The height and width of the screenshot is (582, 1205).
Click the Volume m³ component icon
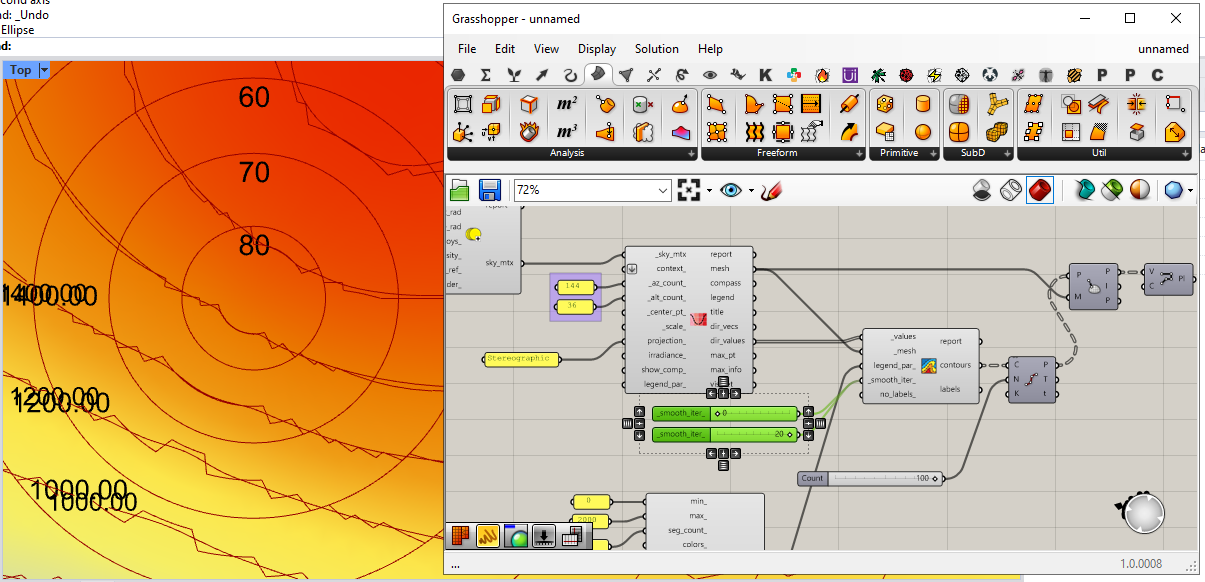pyautogui.click(x=566, y=131)
